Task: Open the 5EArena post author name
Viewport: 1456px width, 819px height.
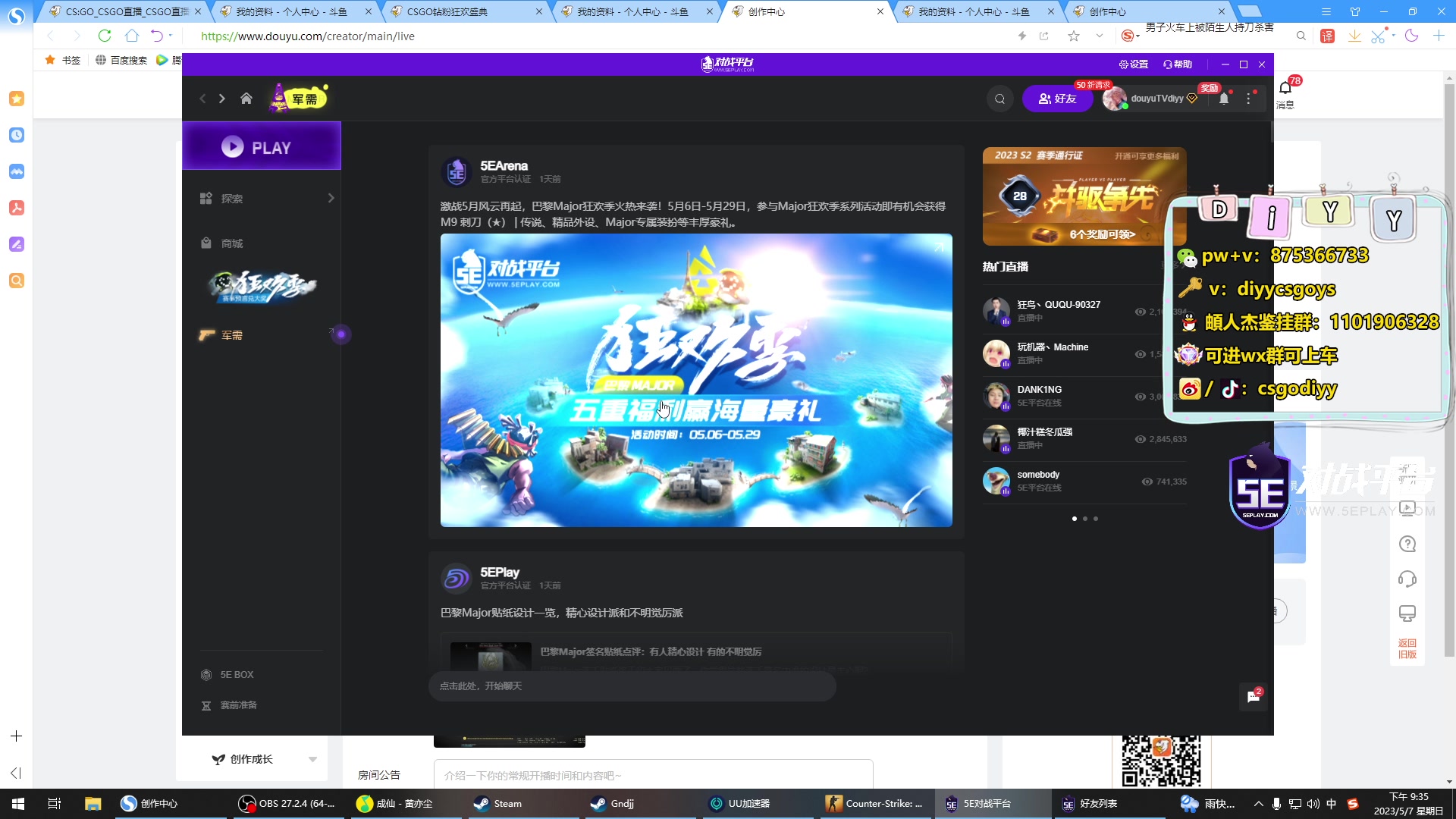Action: (504, 165)
